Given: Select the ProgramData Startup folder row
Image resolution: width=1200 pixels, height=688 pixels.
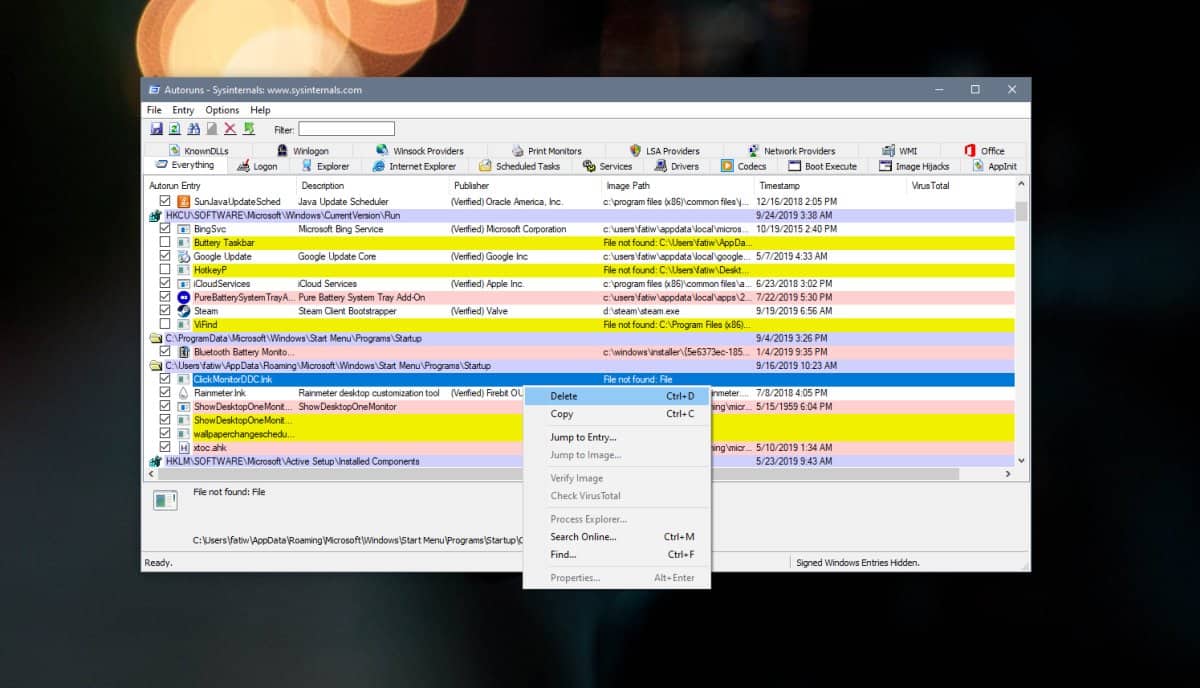Looking at the screenshot, I should pyautogui.click(x=280, y=338).
